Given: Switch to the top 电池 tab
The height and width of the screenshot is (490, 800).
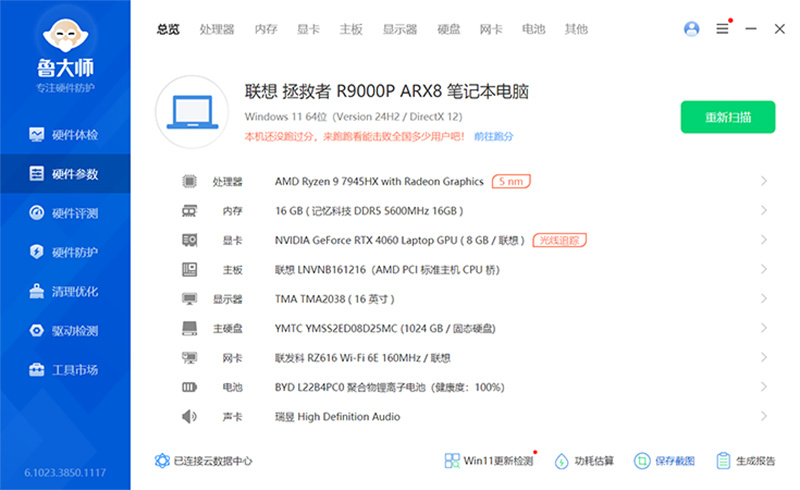Looking at the screenshot, I should click(534, 30).
